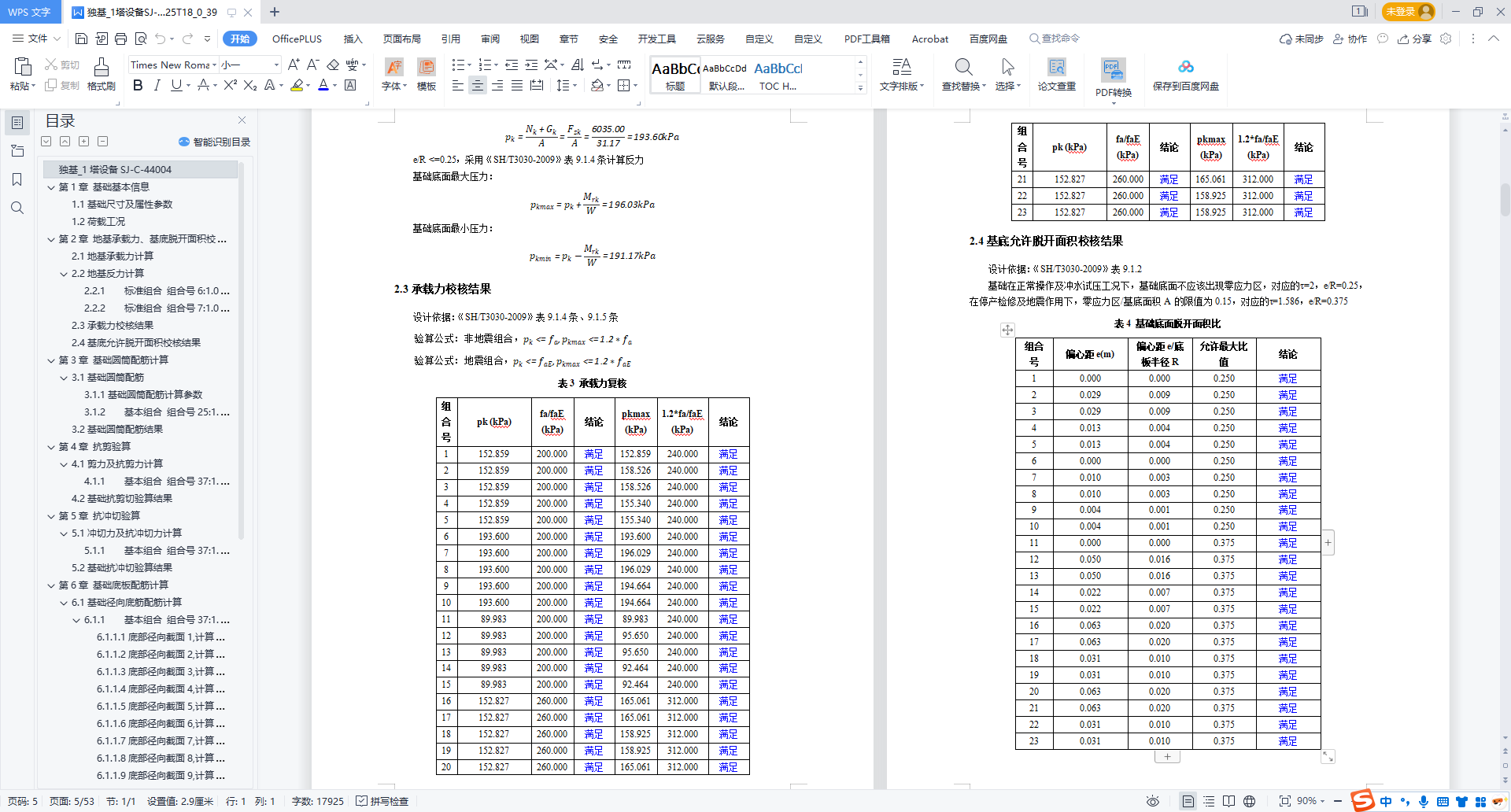The height and width of the screenshot is (812, 1511).
Task: Open Find and Replace tool
Action: [963, 74]
